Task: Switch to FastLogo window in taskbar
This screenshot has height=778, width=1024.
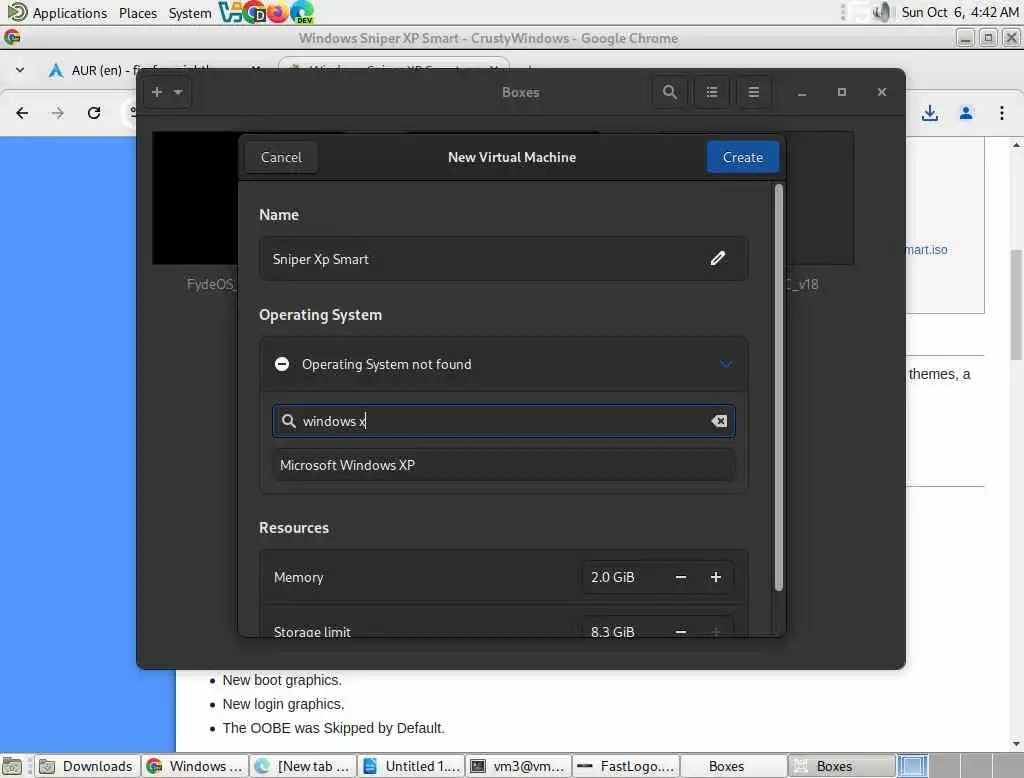Action: [627, 766]
